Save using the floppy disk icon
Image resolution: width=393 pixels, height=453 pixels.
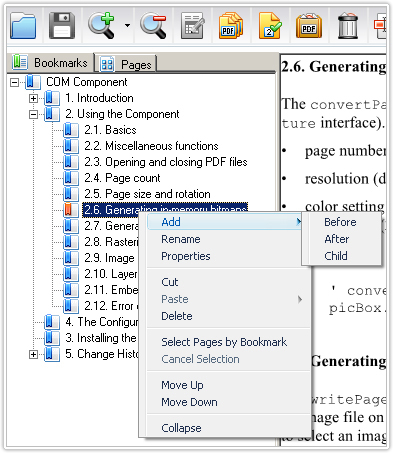pos(62,25)
